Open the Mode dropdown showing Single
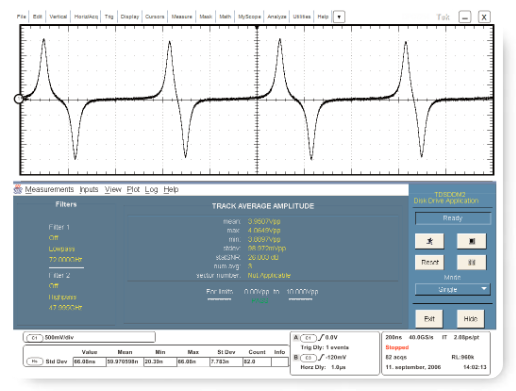Viewport: 516px width, 391px height. pyautogui.click(x=452, y=289)
